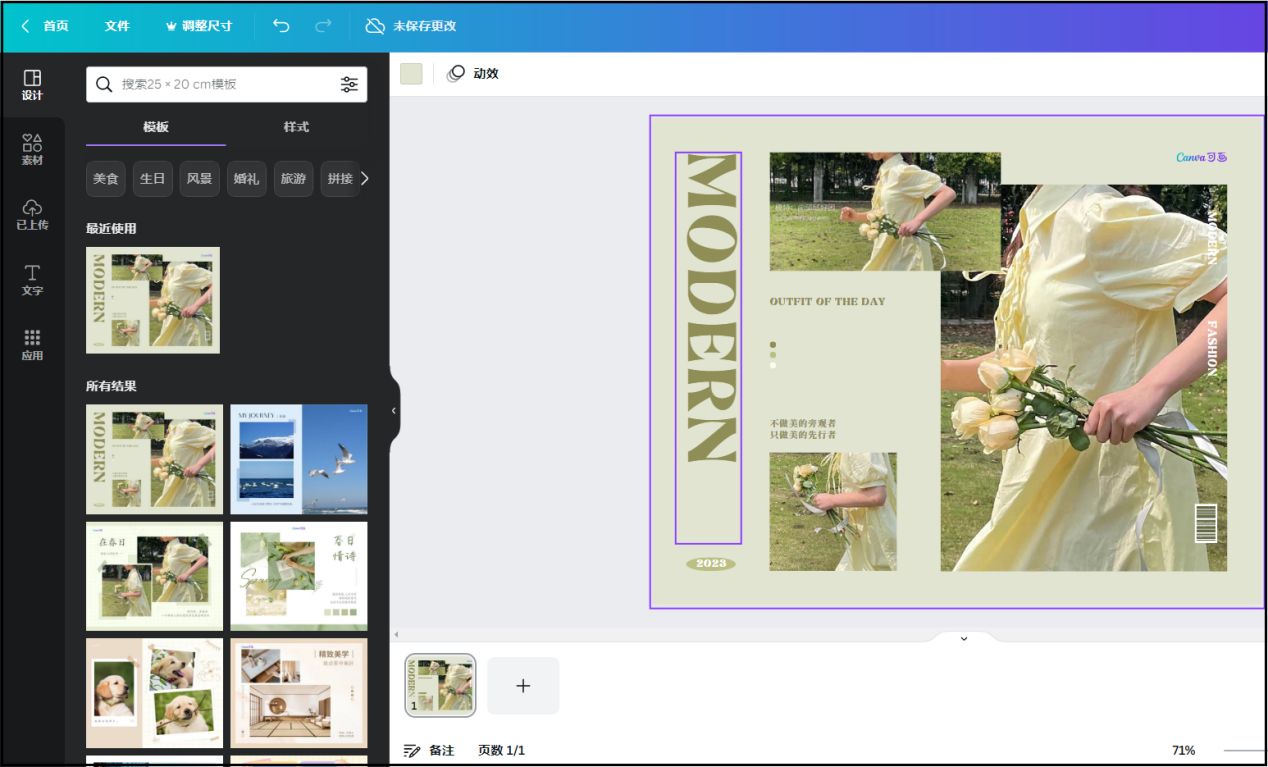Open the 文件 (File) menu
1268x767 pixels.
(x=117, y=26)
